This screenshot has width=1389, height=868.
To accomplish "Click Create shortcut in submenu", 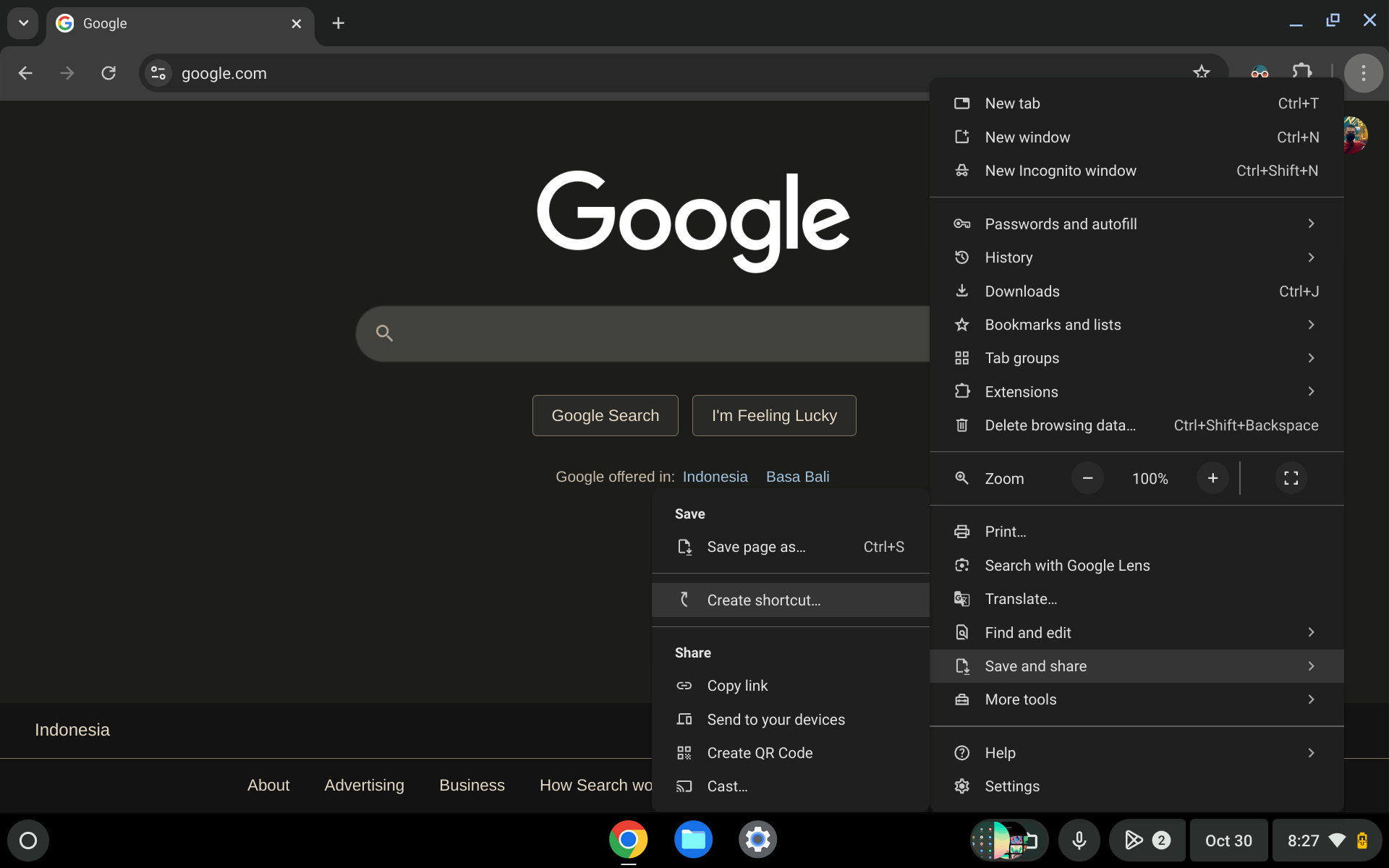I will 790,600.
